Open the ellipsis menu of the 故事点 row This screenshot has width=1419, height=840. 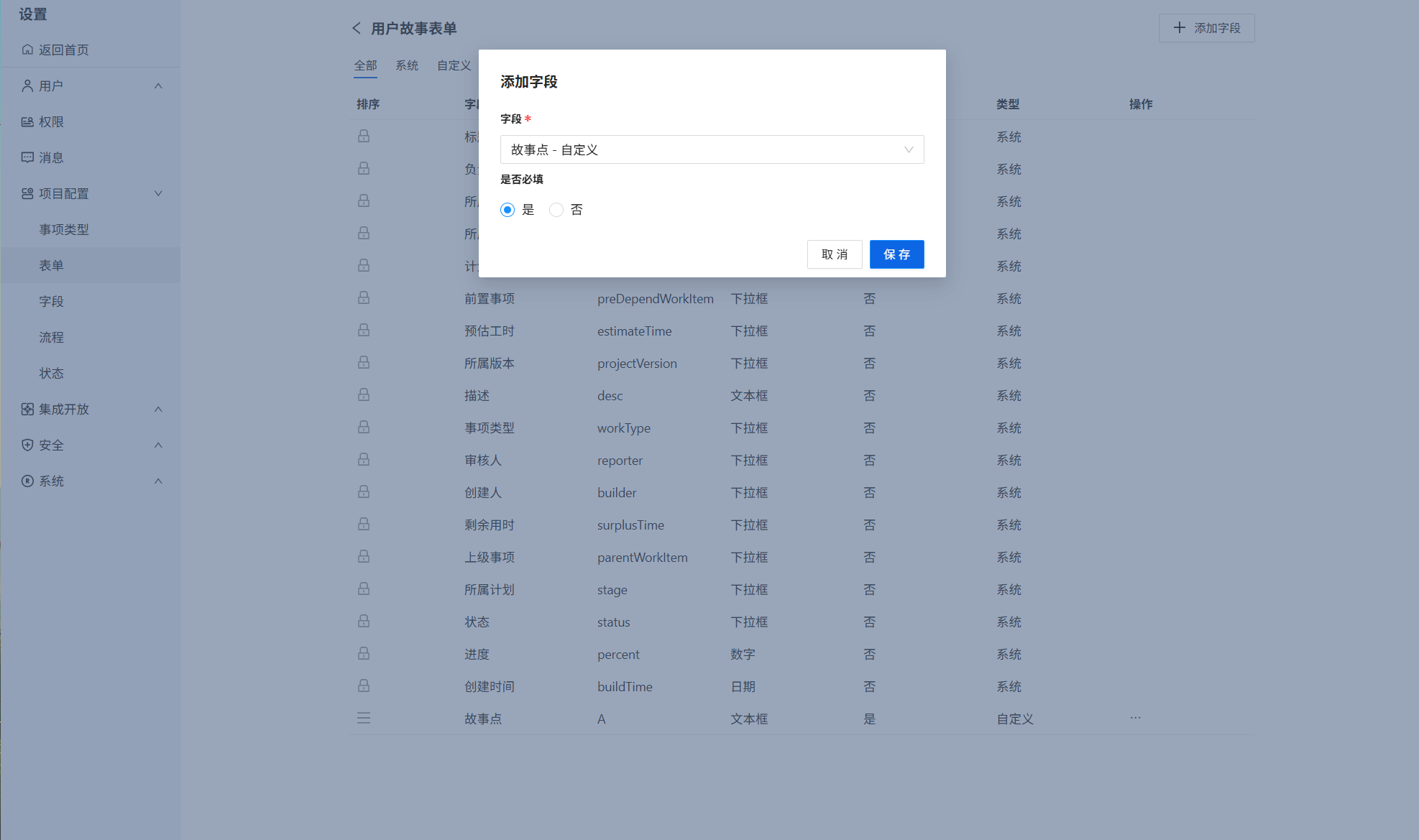point(1135,718)
